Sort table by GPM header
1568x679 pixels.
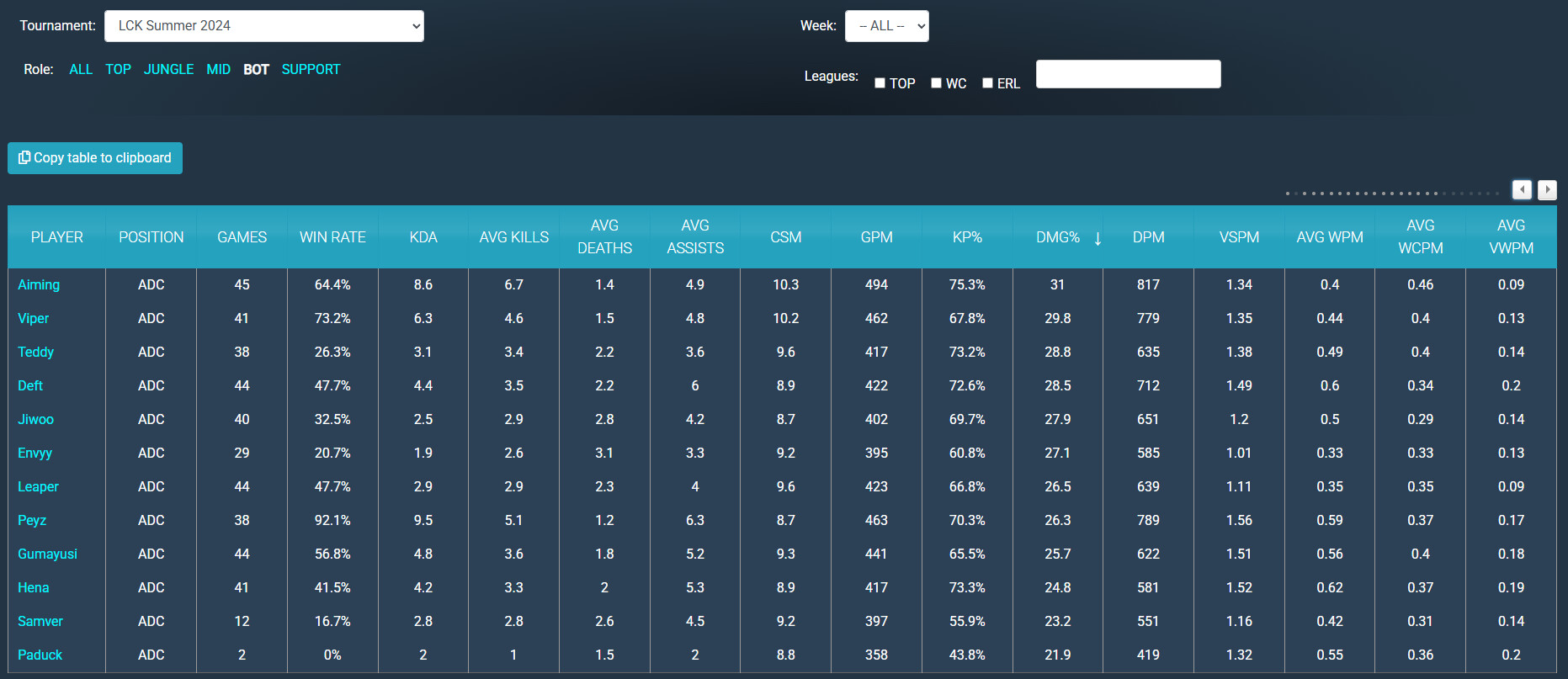[876, 237]
